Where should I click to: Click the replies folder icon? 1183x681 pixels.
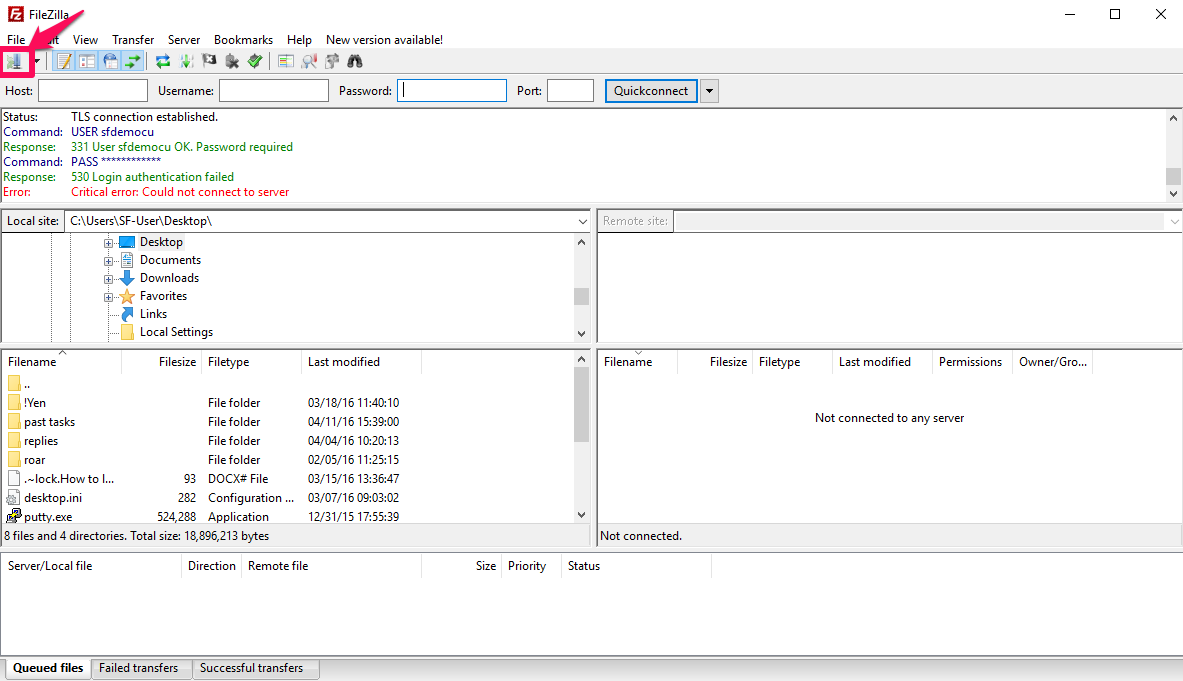[x=14, y=440]
